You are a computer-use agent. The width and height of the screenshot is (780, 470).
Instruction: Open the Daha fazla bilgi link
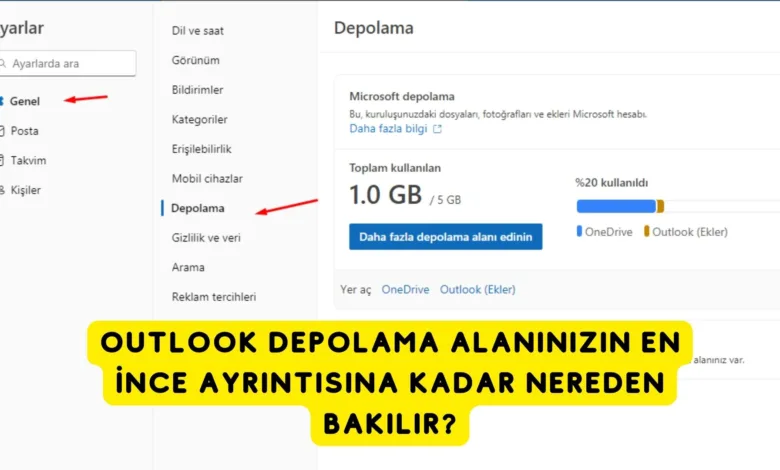pyautogui.click(x=388, y=129)
